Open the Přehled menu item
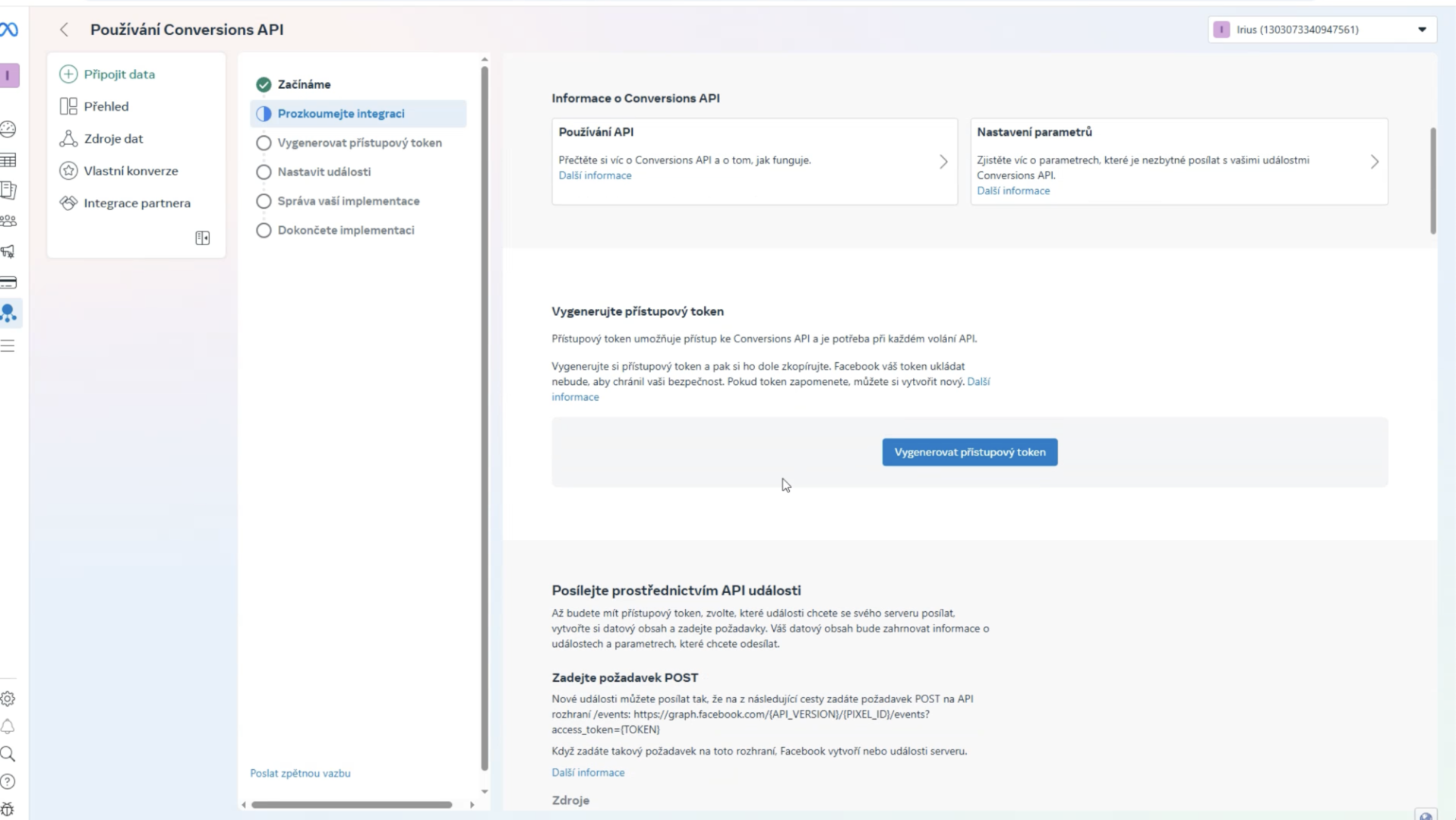 [x=106, y=106]
